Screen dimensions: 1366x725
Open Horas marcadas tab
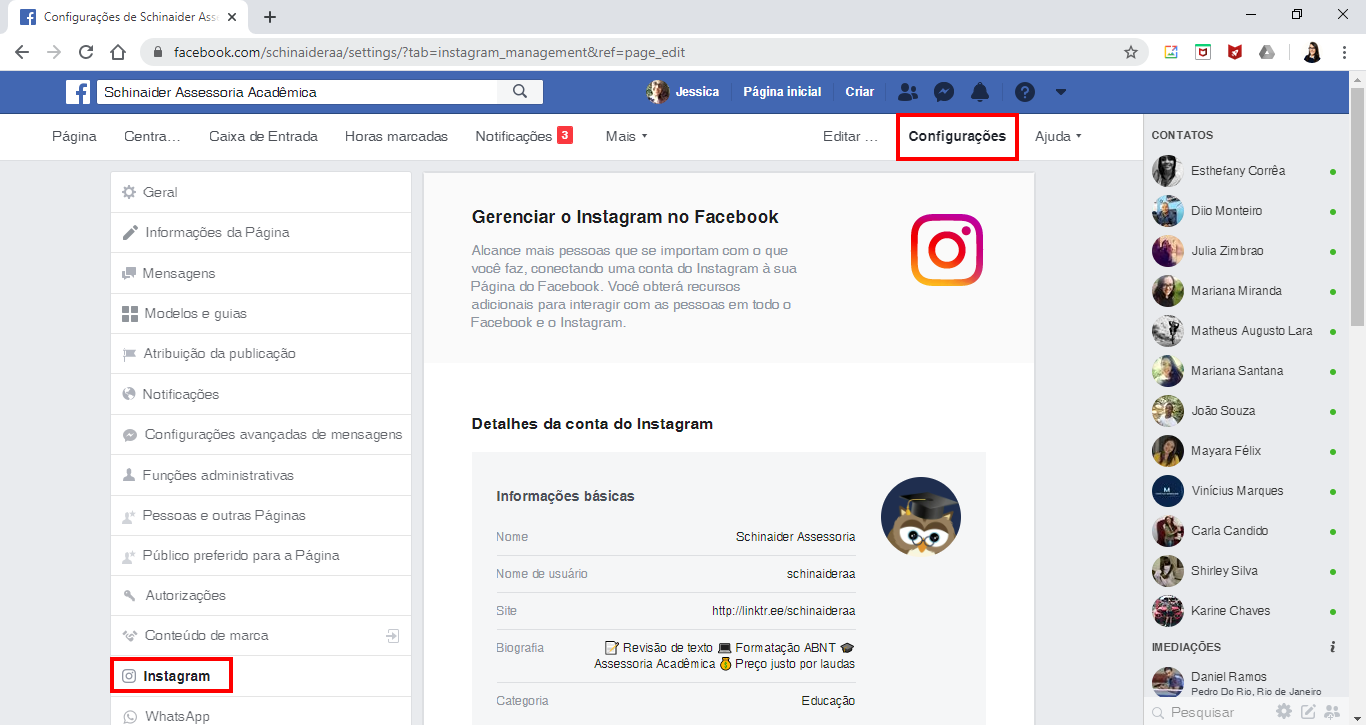coord(396,136)
